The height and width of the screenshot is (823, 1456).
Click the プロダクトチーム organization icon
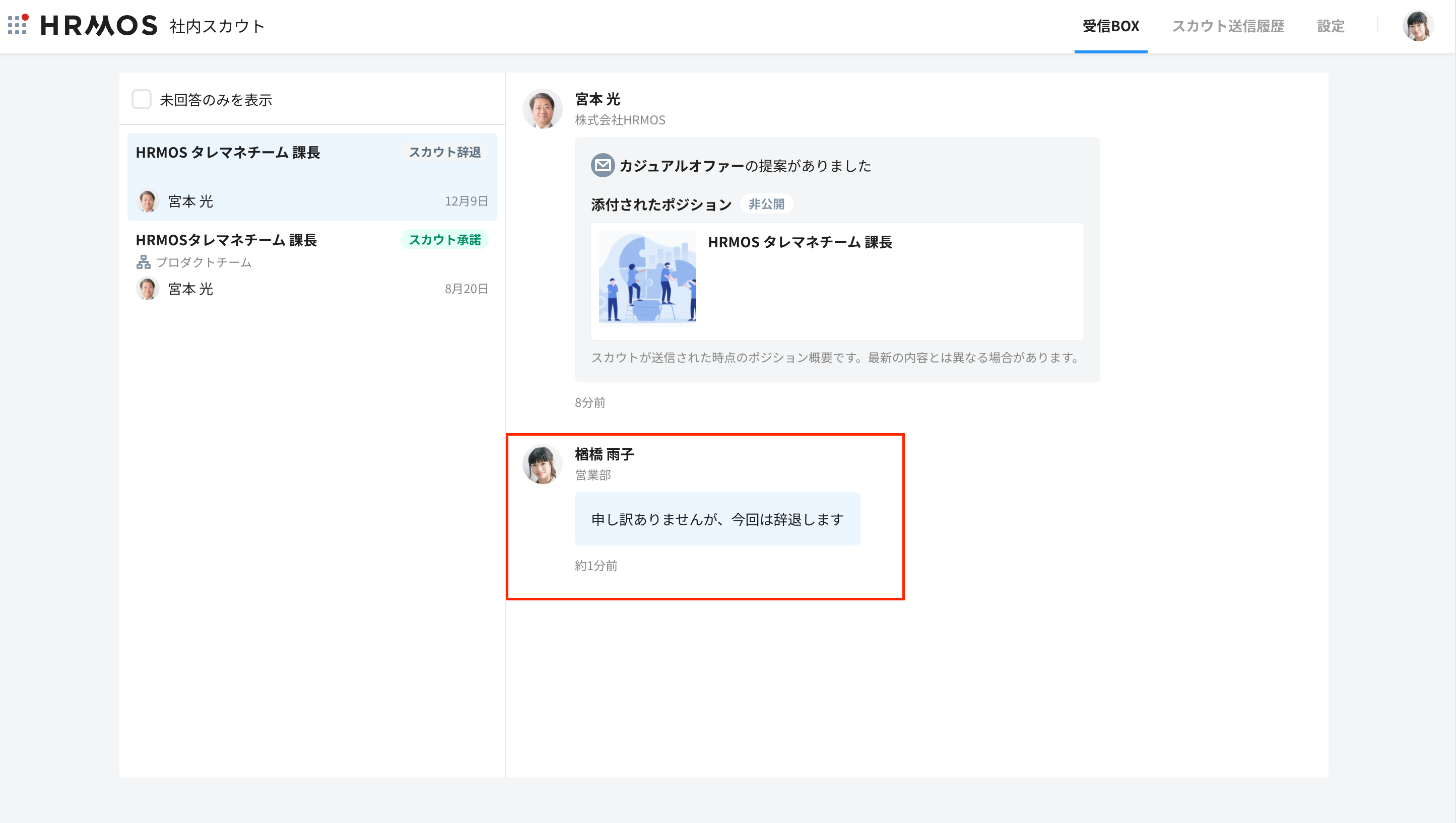pyautogui.click(x=144, y=262)
